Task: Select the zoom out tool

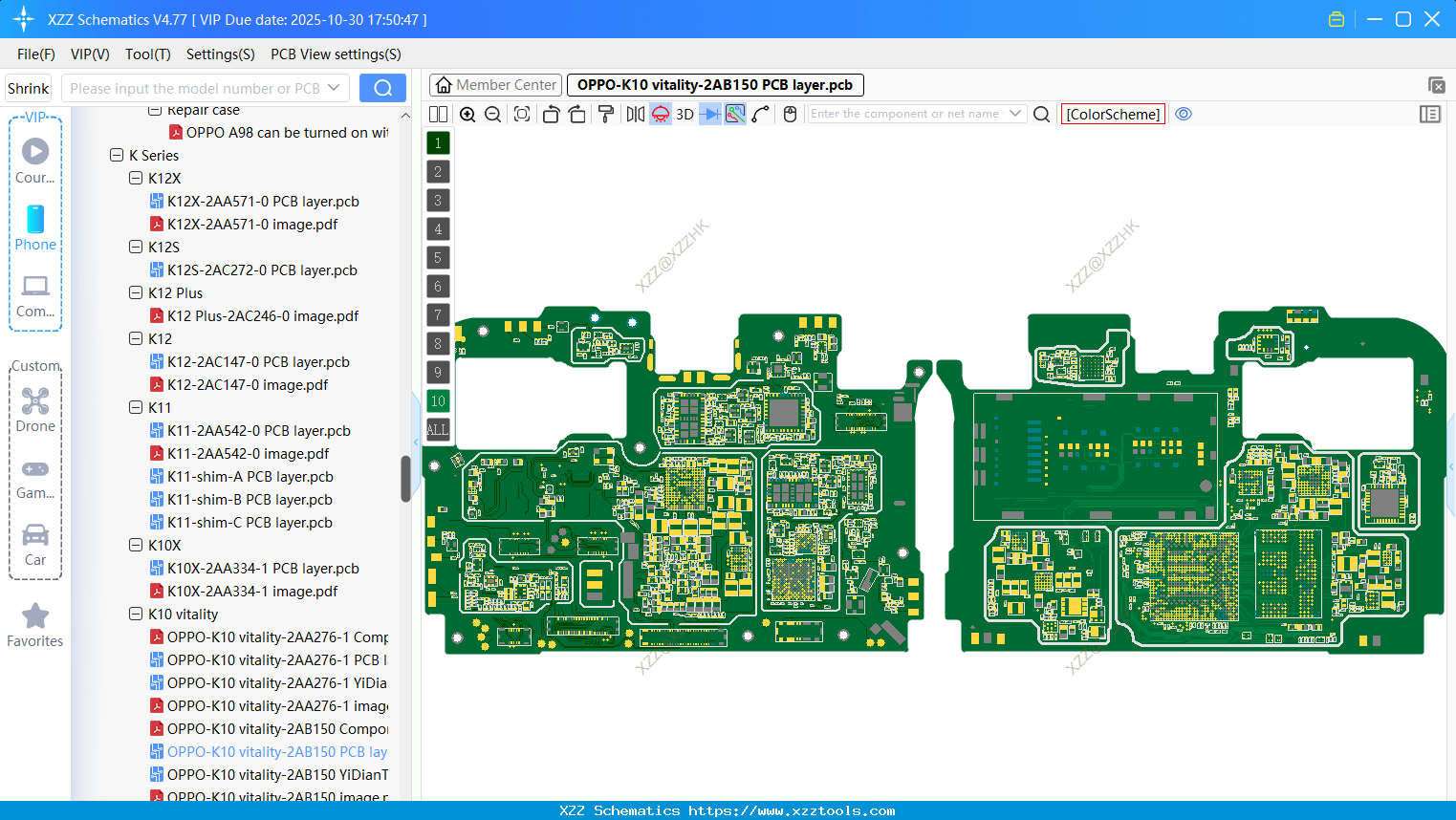Action: (491, 114)
